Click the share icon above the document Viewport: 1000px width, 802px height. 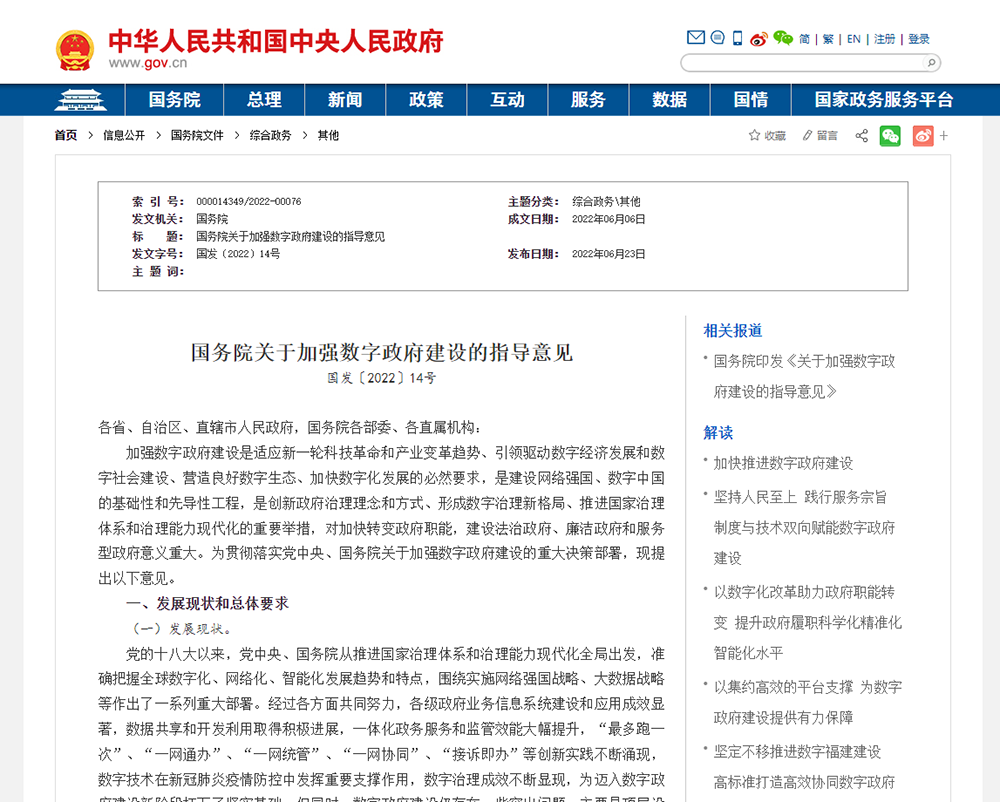click(861, 135)
